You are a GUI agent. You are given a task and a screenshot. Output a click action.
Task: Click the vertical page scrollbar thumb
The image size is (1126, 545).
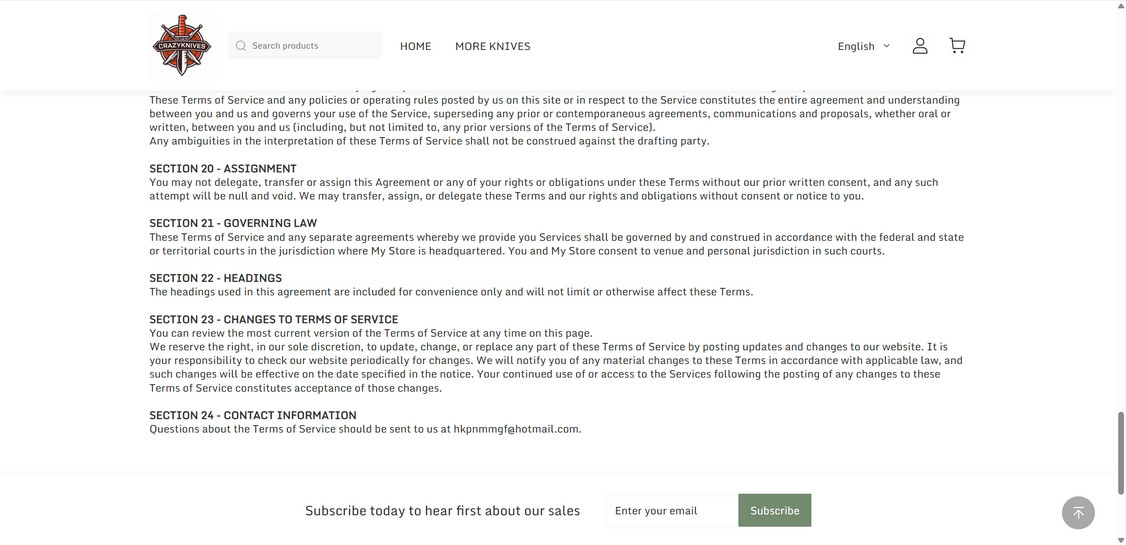pos(1120,450)
